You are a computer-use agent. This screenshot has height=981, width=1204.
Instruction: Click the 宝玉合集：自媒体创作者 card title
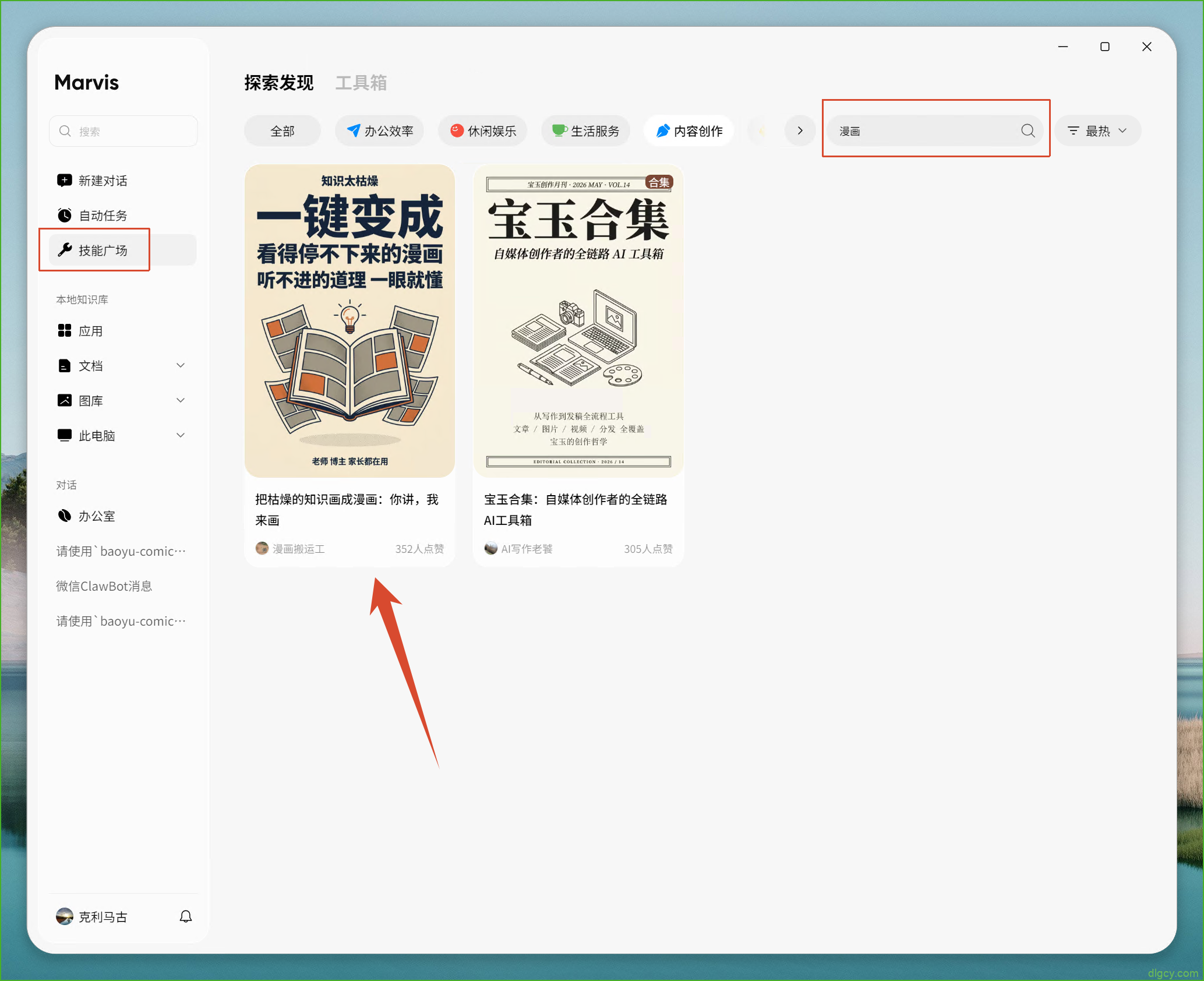coord(576,510)
